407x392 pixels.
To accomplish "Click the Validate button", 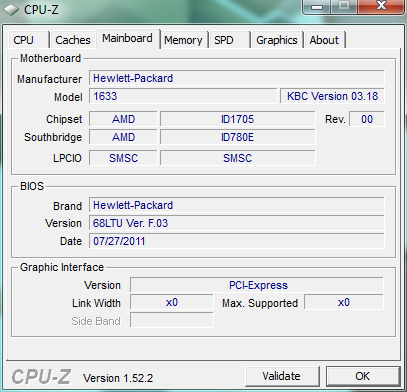I will pos(282,376).
